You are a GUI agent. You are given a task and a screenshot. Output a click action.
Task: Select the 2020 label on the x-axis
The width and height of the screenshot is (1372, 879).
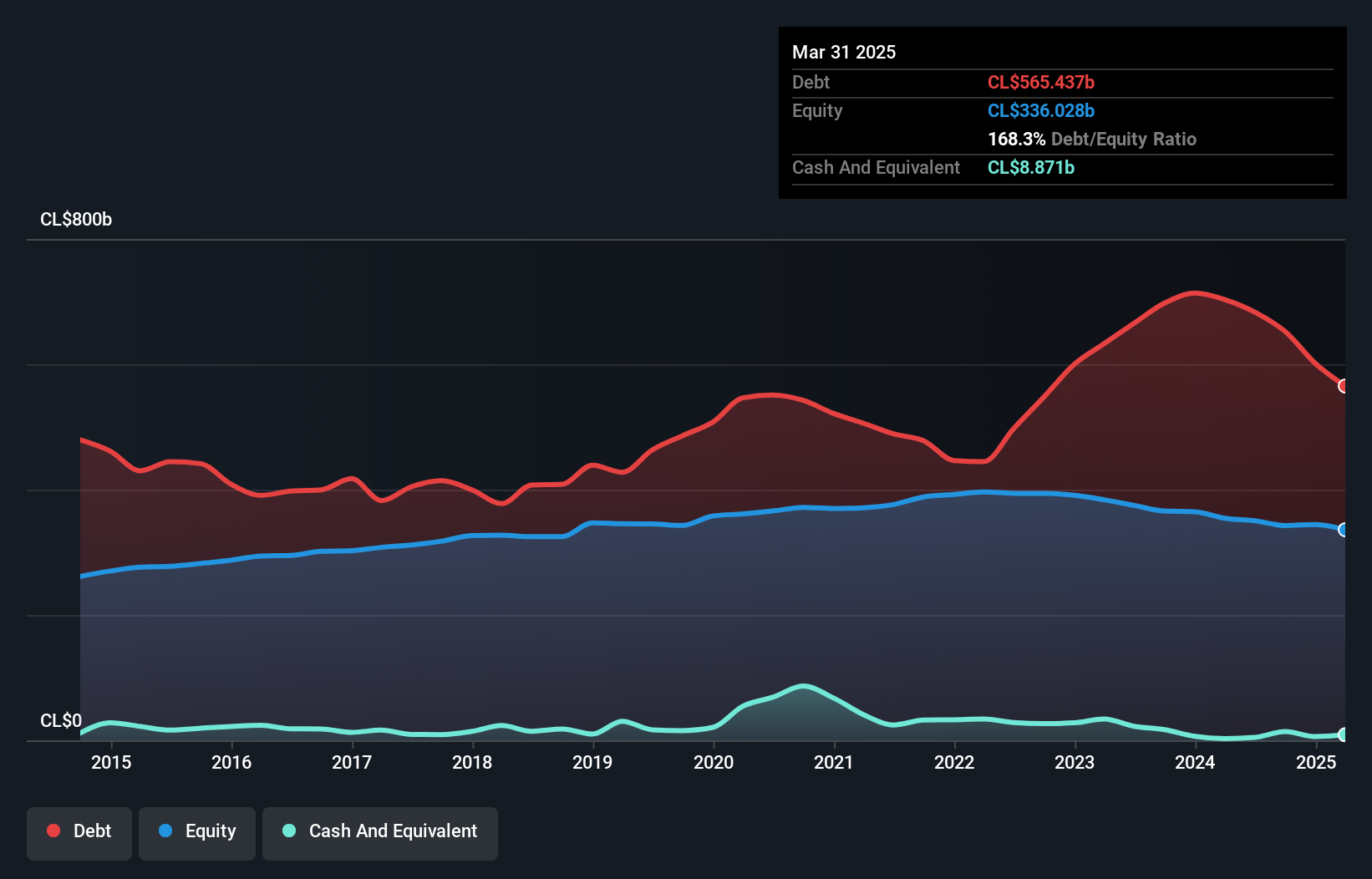pyautogui.click(x=714, y=762)
